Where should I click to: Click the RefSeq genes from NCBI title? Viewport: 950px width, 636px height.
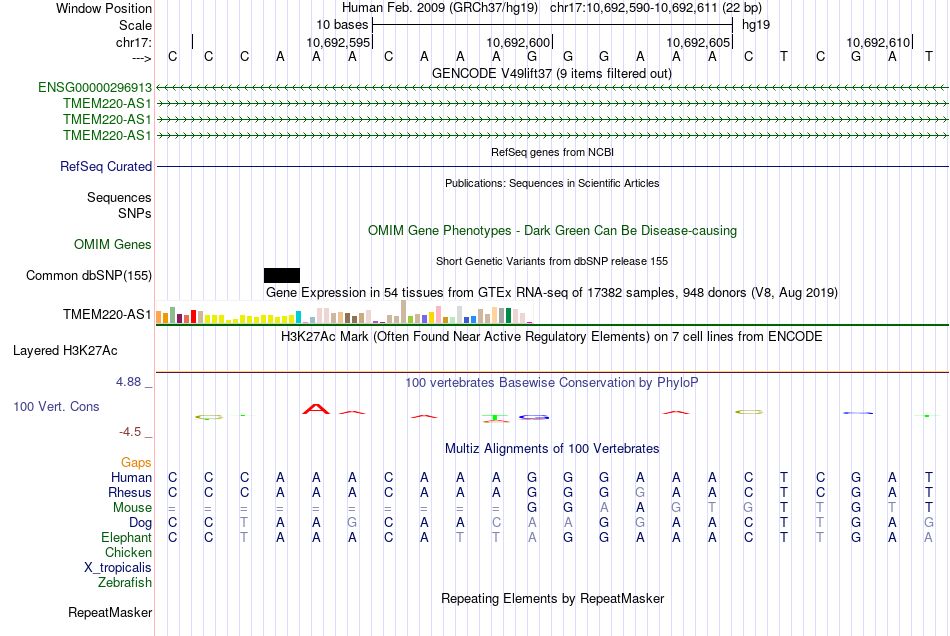tap(552, 152)
